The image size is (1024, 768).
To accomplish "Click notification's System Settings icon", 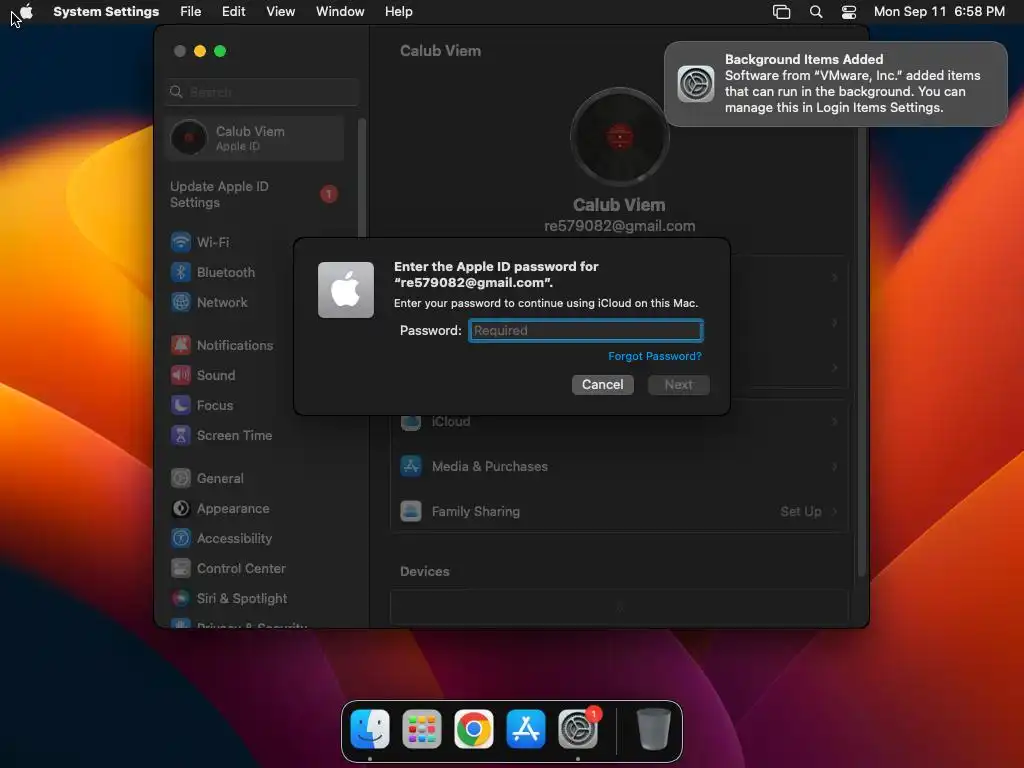I will (696, 84).
